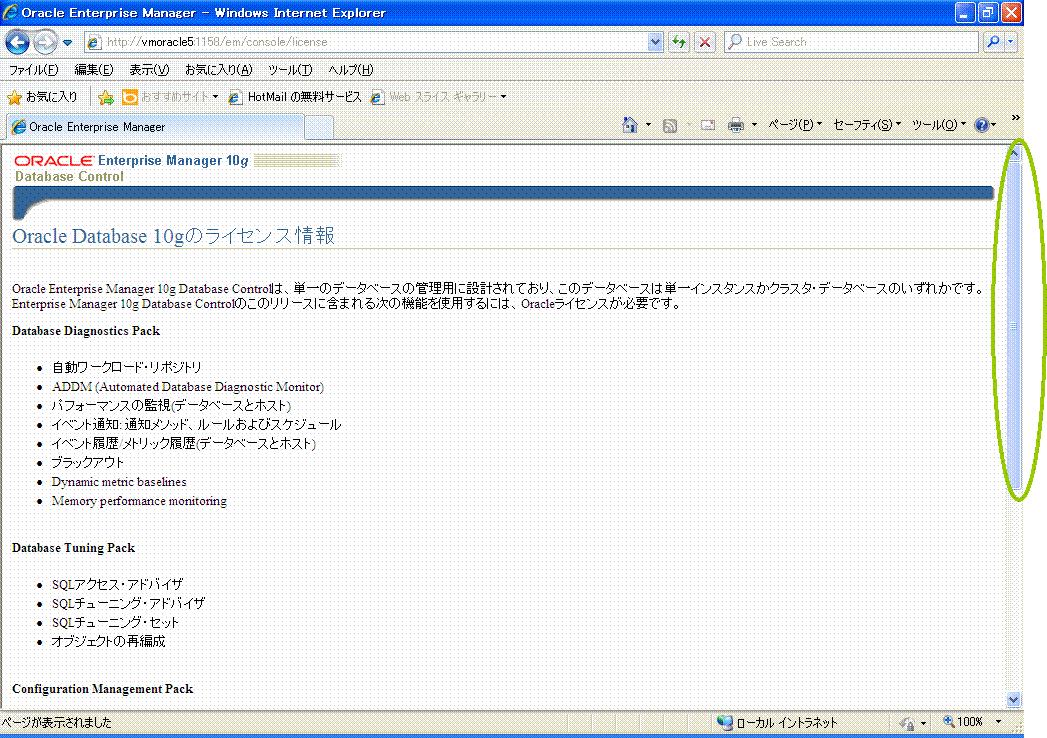Click the Print icon
This screenshot has width=1047, height=738.
[736, 125]
